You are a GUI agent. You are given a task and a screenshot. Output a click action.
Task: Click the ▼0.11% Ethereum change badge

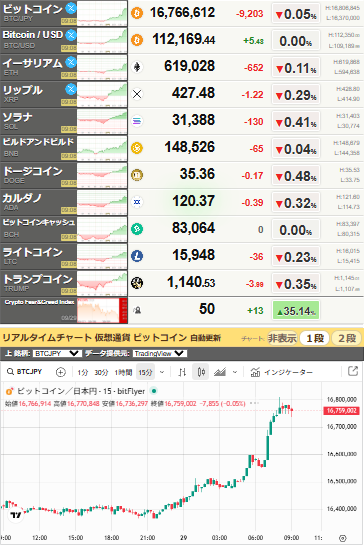tap(296, 68)
